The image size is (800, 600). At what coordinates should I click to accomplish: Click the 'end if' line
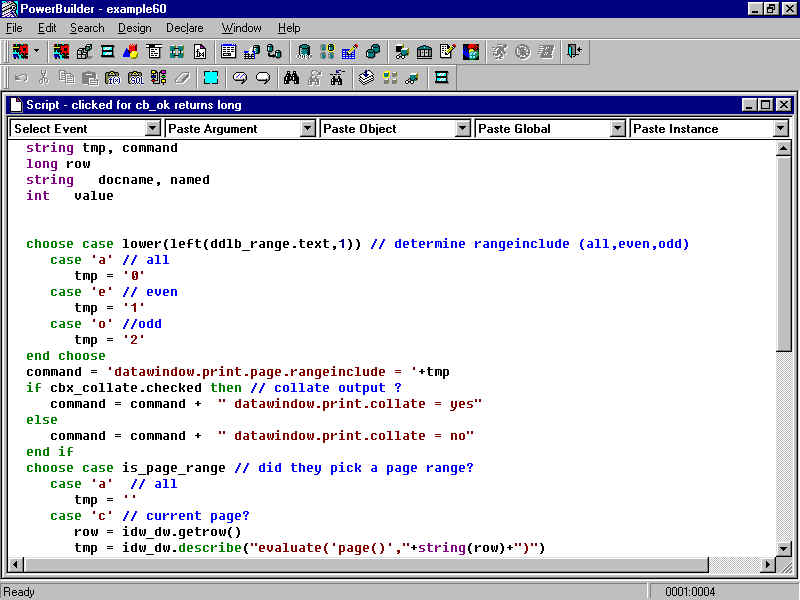coord(50,452)
